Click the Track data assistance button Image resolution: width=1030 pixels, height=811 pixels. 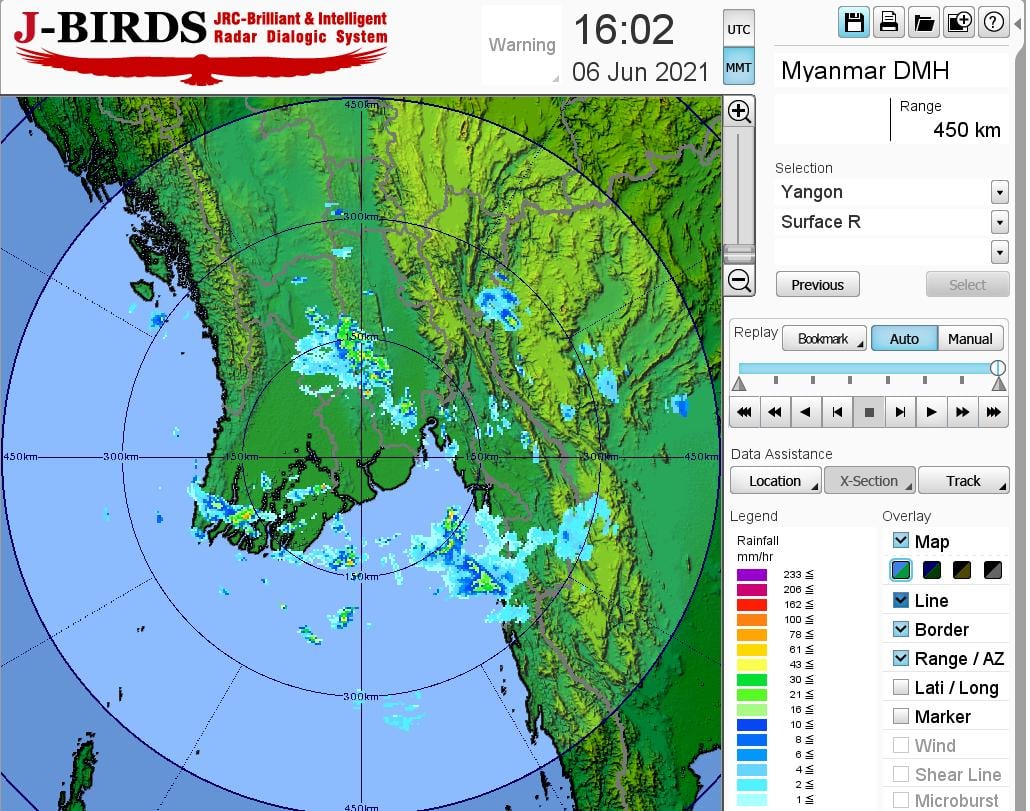963,481
